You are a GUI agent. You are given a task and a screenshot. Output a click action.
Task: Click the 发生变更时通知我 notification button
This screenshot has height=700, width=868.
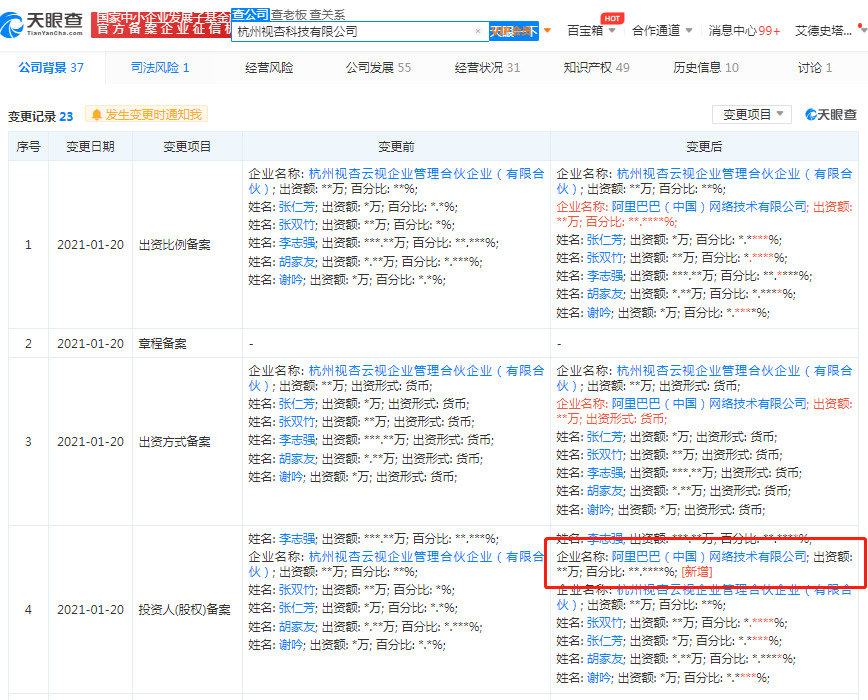pos(146,115)
